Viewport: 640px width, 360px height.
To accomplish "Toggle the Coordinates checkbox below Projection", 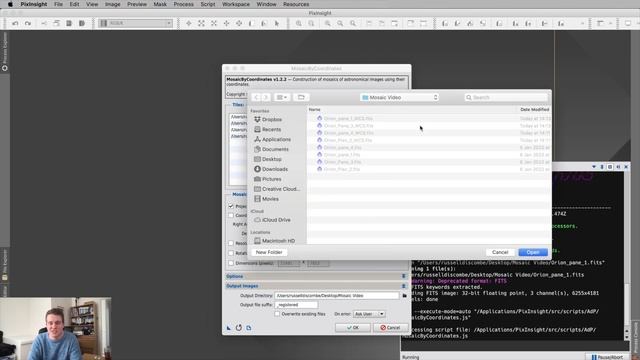I will 231,215.
